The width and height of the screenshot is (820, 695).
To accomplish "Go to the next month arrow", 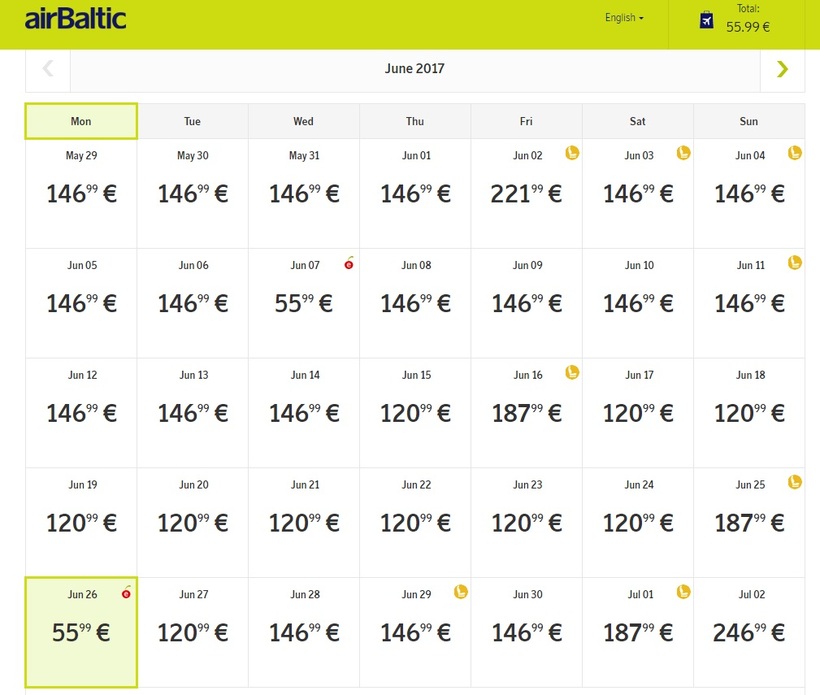I will coord(782,69).
